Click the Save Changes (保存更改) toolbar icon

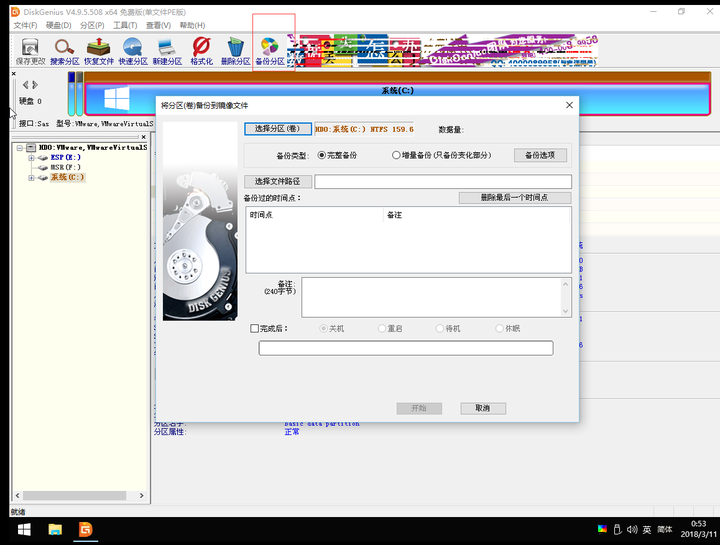coord(30,51)
